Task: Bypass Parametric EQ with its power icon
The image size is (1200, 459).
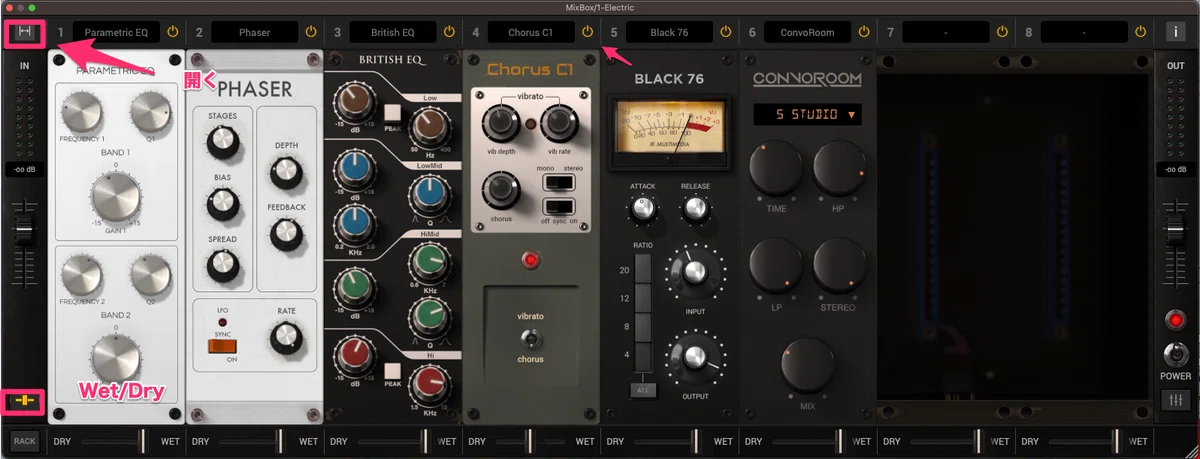Action: pos(172,33)
